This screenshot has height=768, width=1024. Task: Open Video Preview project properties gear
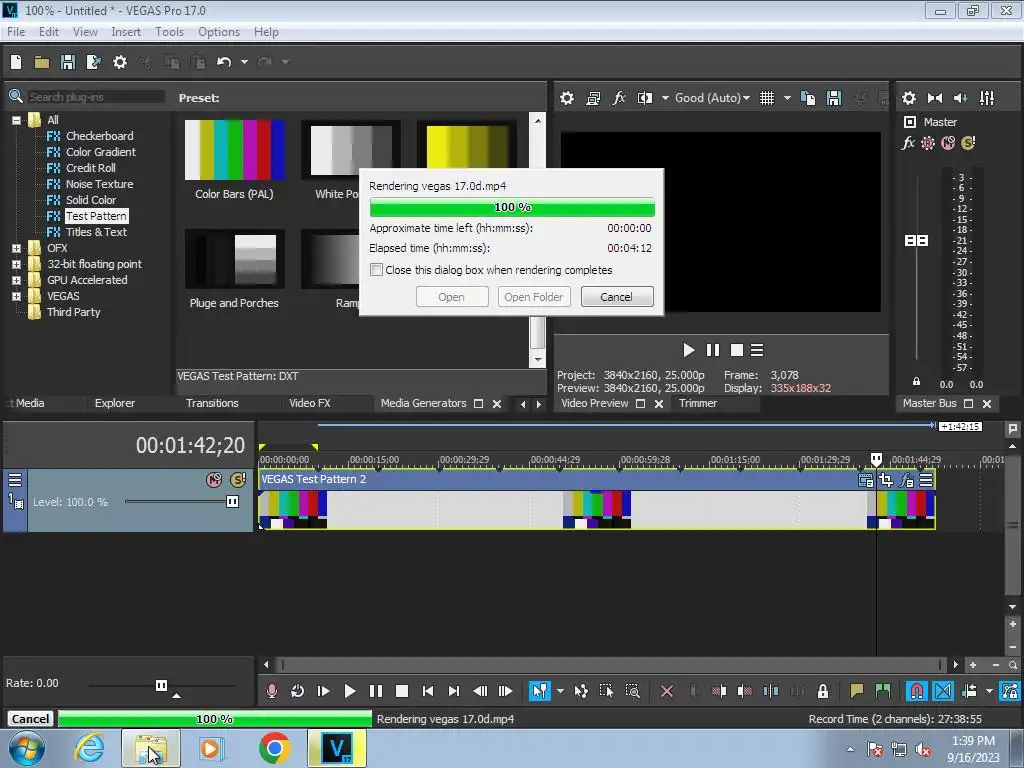(567, 98)
